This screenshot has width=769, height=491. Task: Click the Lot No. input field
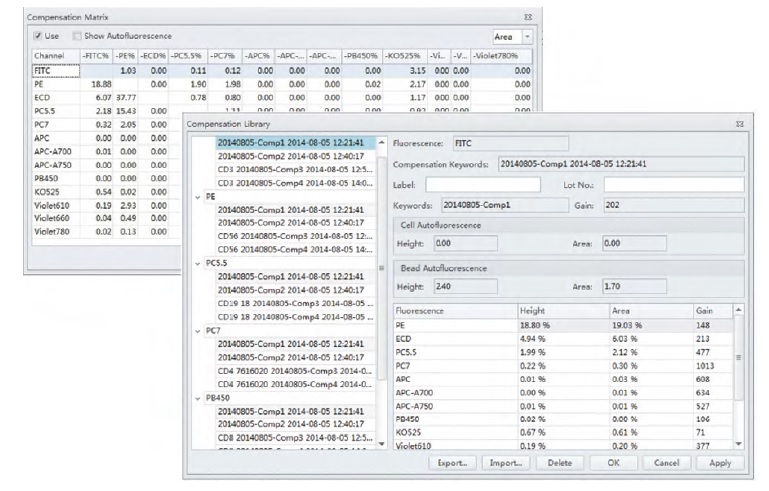674,185
